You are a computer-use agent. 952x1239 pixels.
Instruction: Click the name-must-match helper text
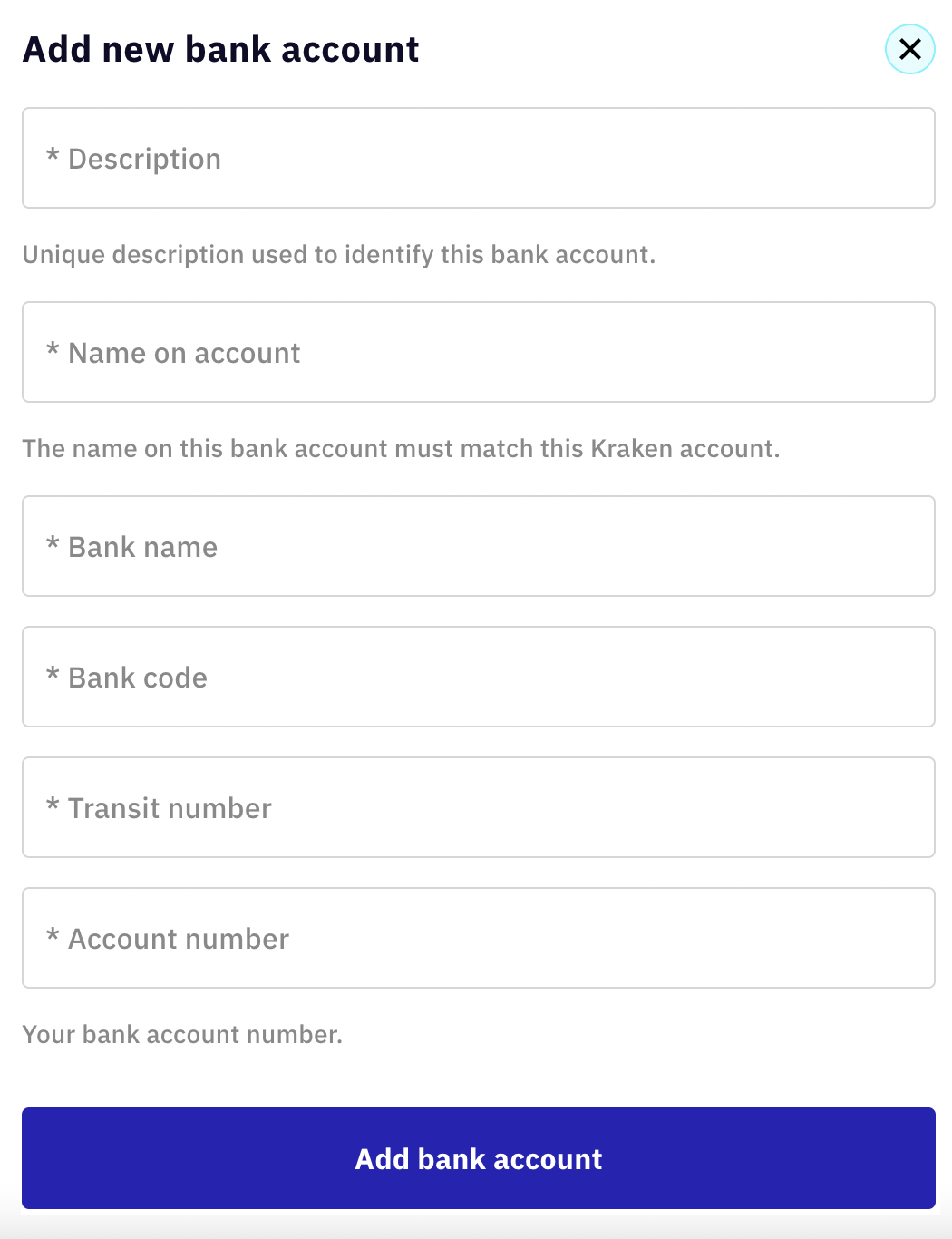click(401, 449)
